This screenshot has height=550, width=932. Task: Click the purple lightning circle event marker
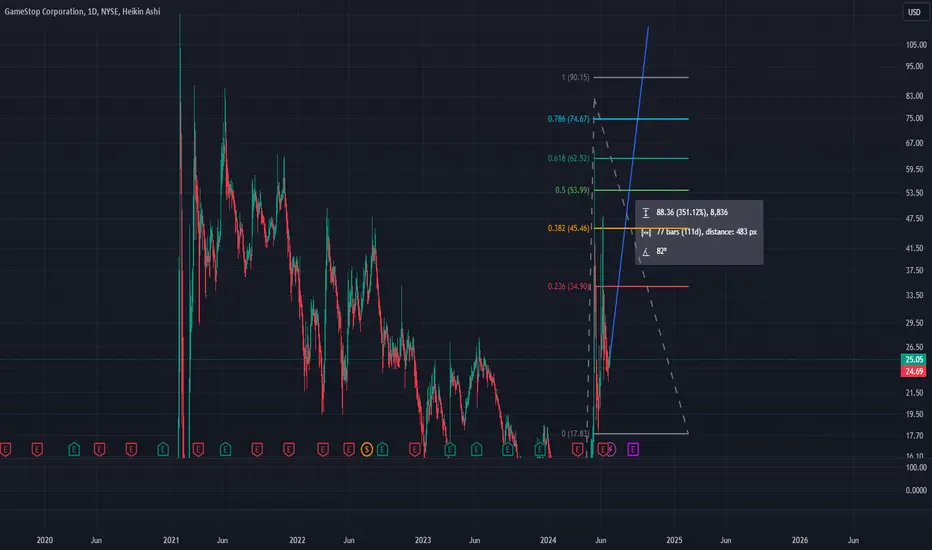pyautogui.click(x=612, y=450)
